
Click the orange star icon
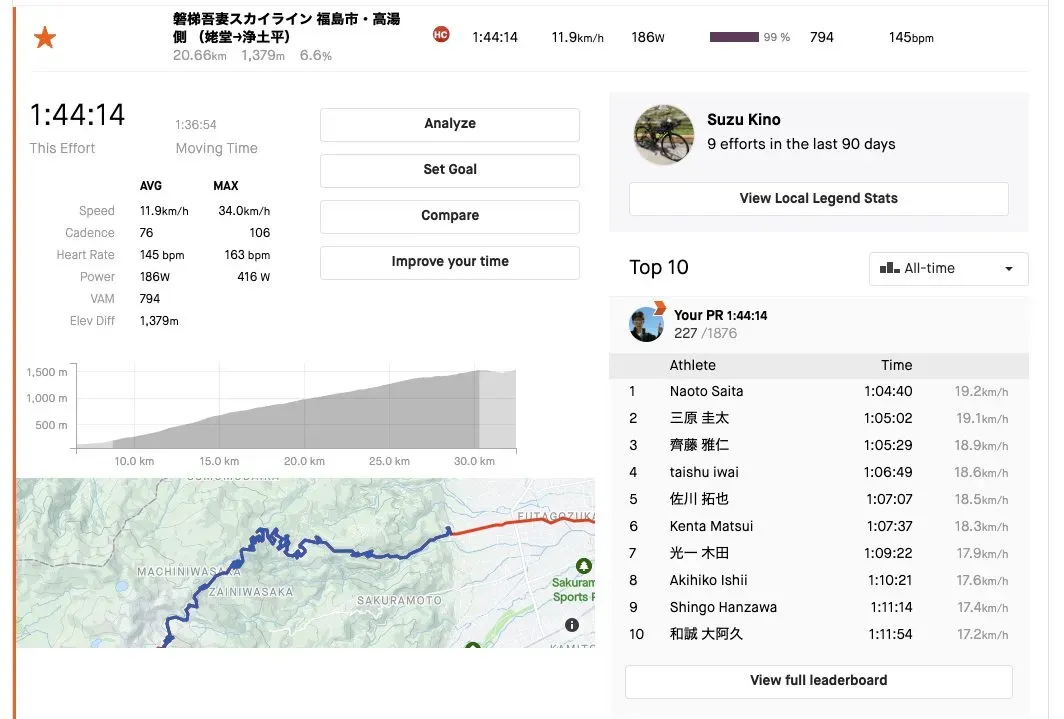(45, 38)
